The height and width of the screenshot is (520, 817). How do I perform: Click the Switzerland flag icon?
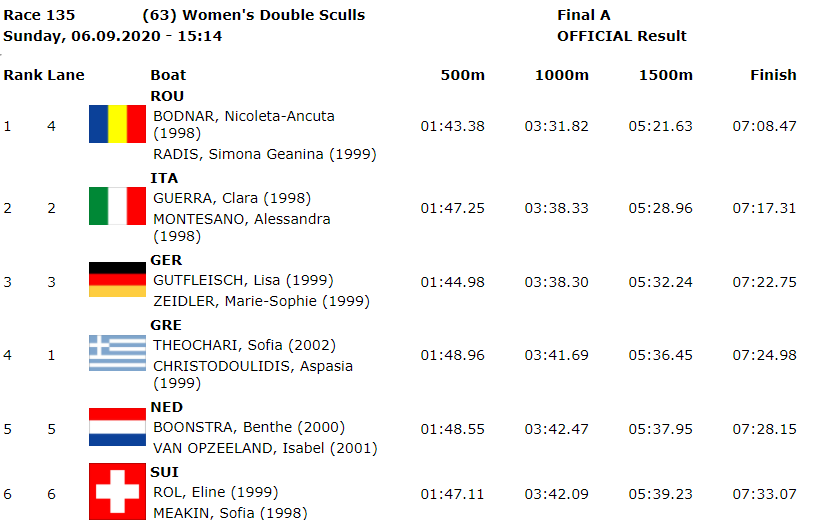(x=117, y=491)
